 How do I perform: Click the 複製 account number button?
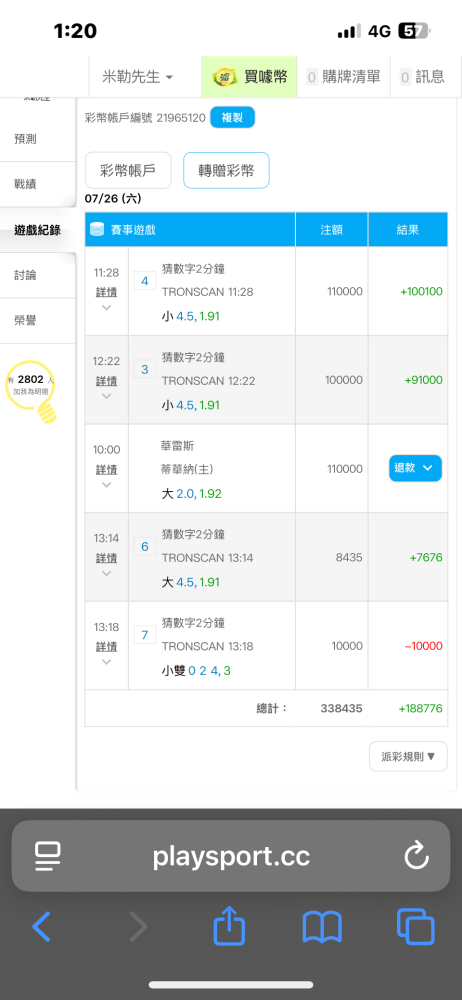click(232, 118)
